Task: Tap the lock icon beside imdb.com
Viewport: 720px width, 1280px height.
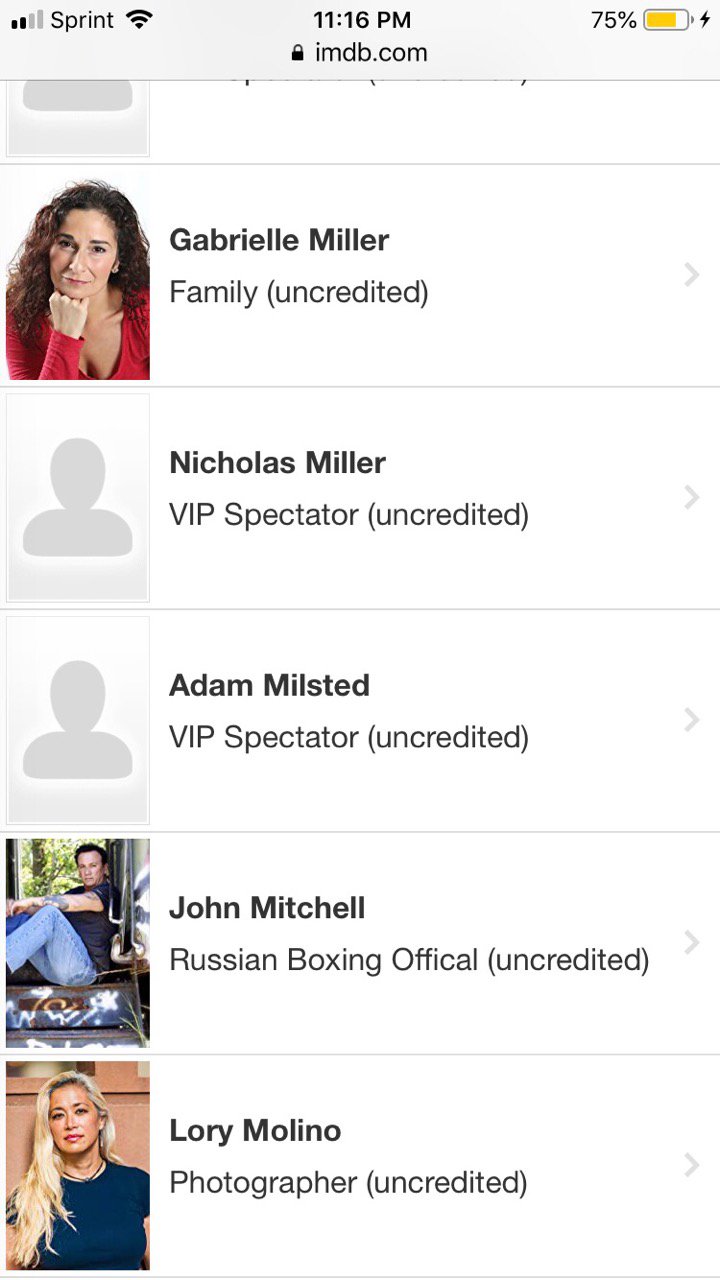Action: pos(297,53)
